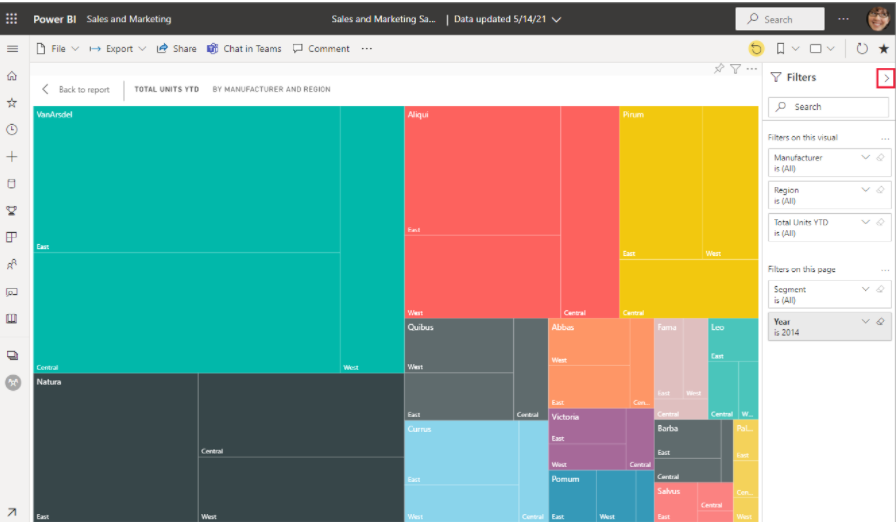
Task: Expand the Total Units YTD filter card
Action: coord(865,222)
